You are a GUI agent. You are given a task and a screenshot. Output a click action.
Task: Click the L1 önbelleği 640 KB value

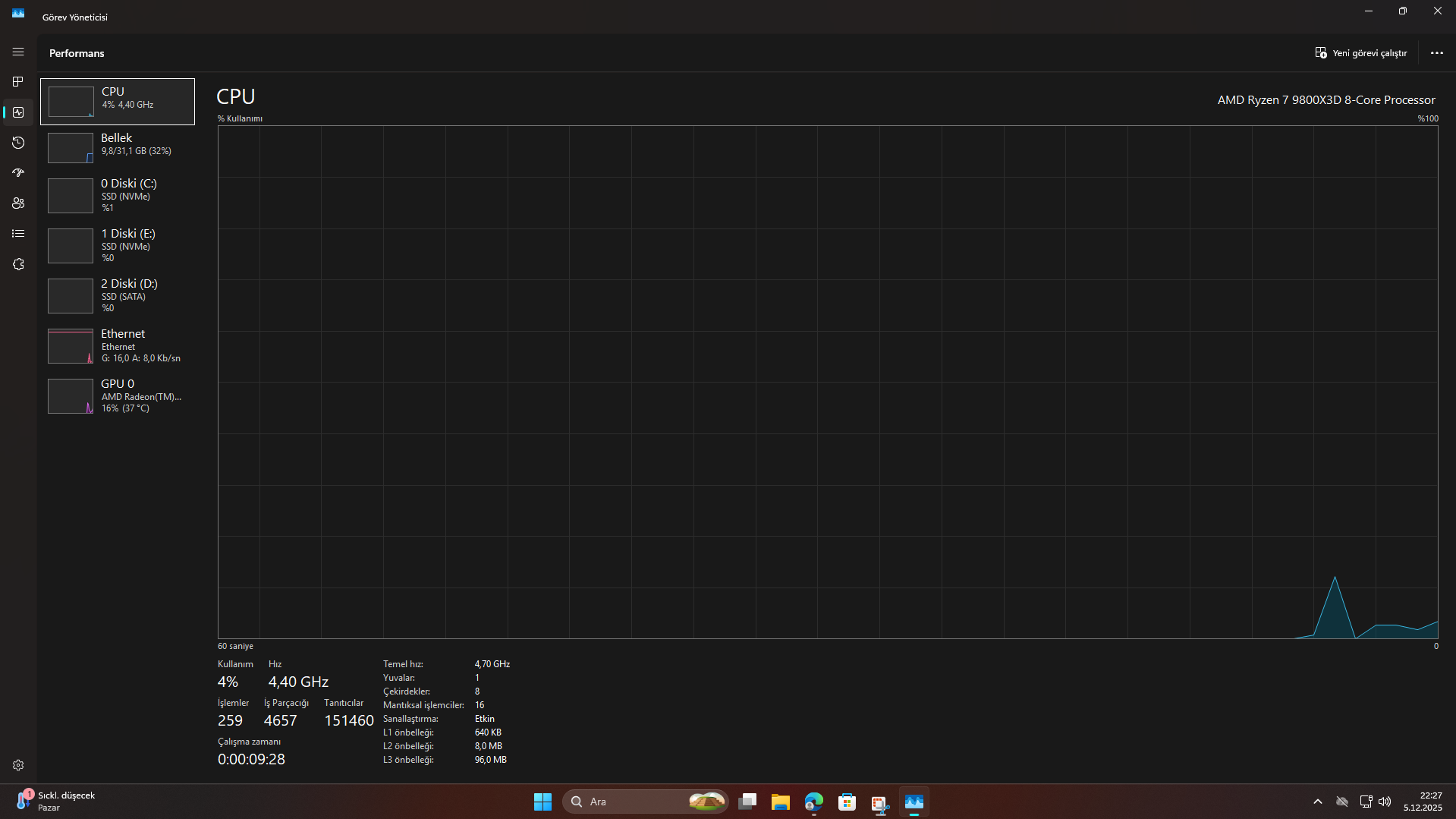488,732
